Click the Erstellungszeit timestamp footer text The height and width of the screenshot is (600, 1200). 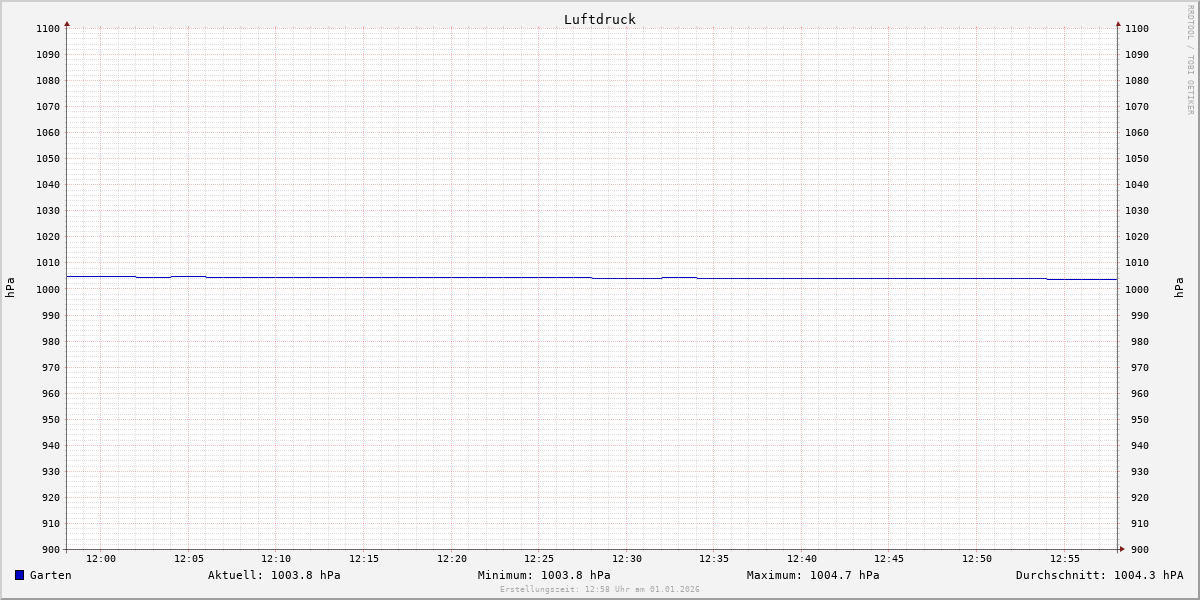click(x=600, y=590)
